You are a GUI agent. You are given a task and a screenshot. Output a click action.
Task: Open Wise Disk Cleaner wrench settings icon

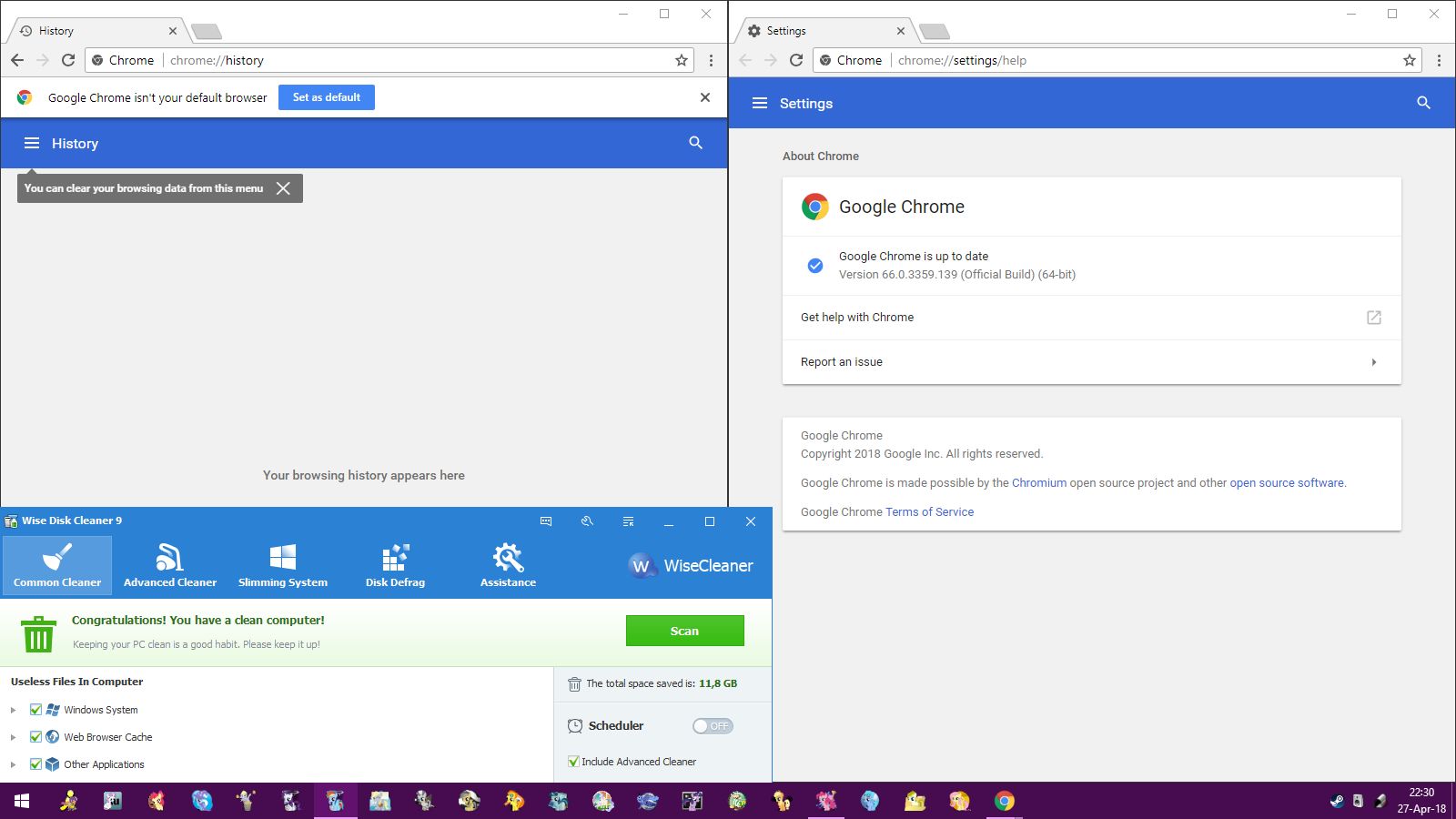pyautogui.click(x=587, y=521)
